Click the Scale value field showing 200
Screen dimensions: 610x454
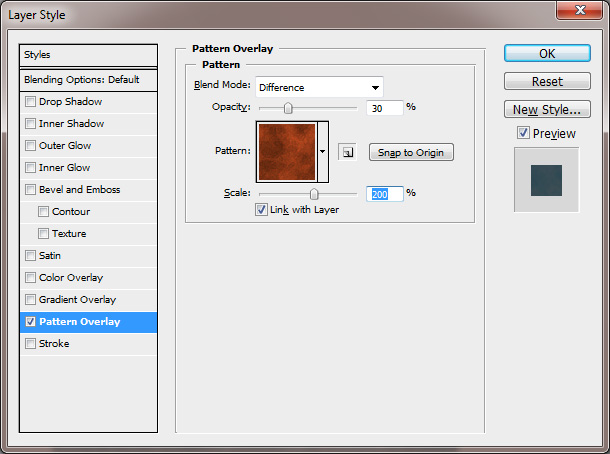pos(384,194)
